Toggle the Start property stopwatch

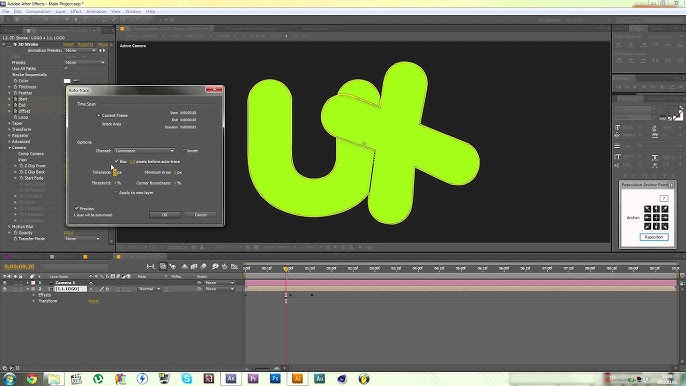click(x=15, y=99)
